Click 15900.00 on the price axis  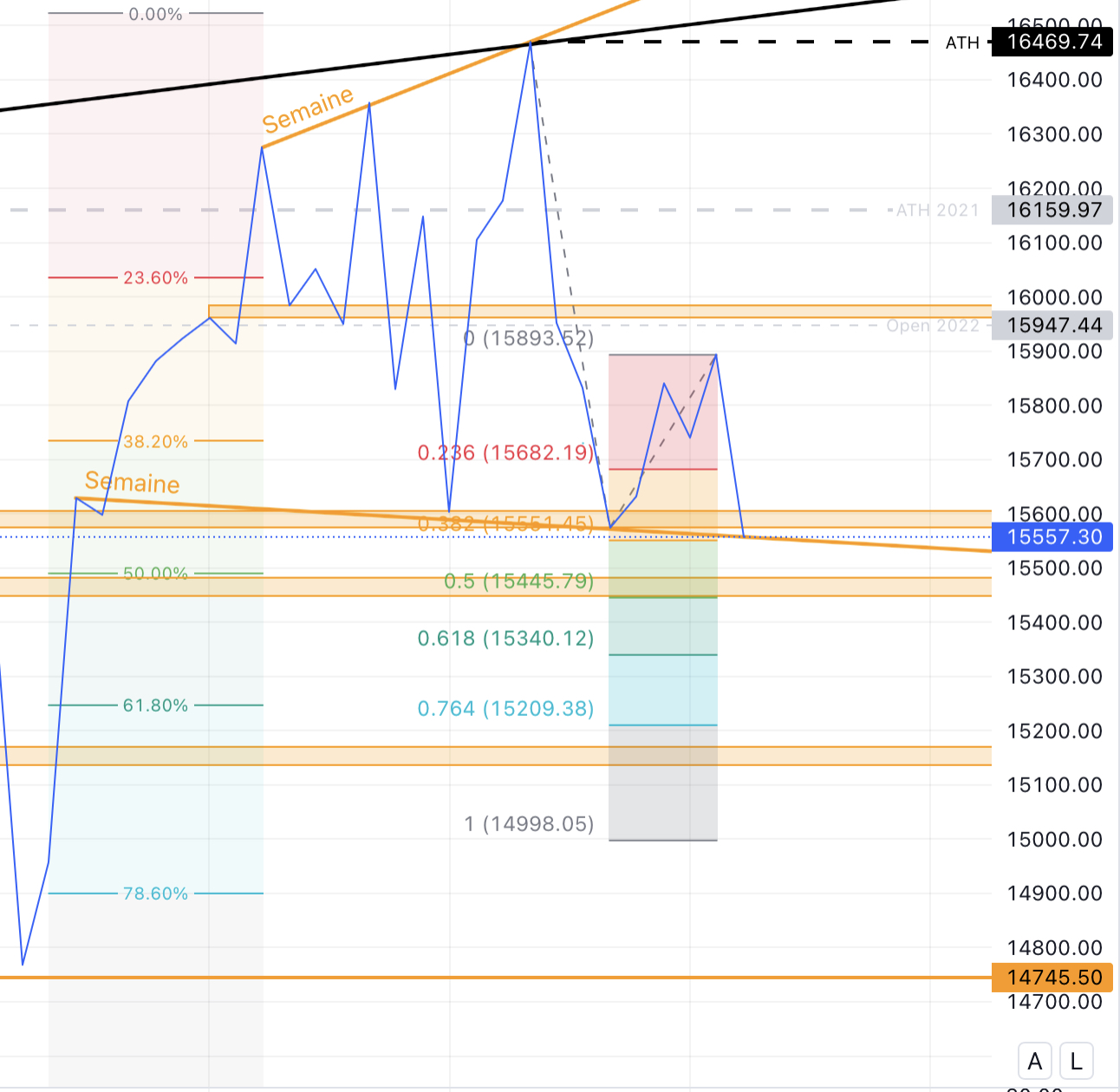[1054, 351]
